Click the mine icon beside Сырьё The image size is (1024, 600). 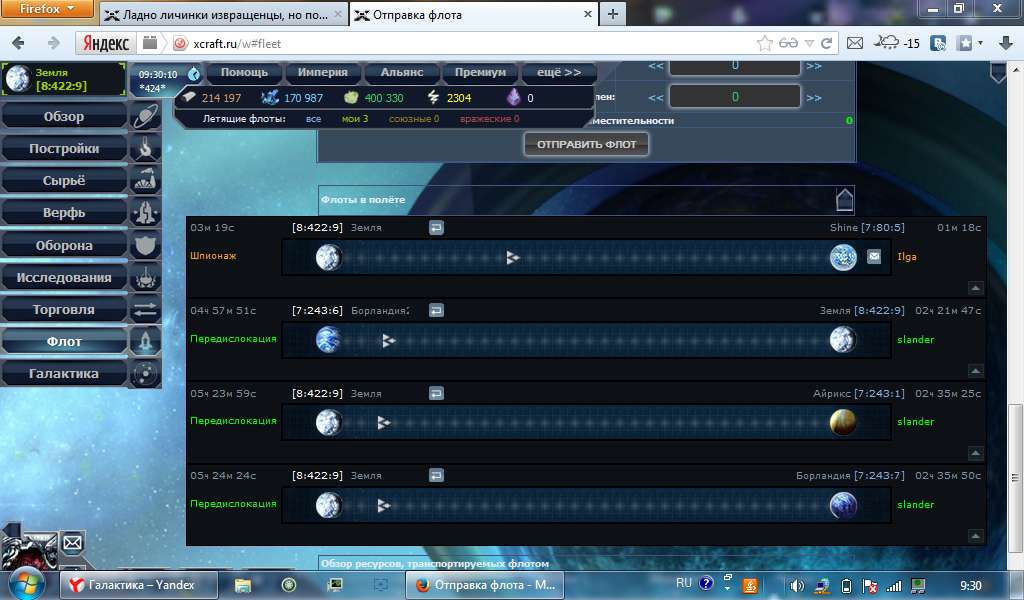click(x=145, y=180)
